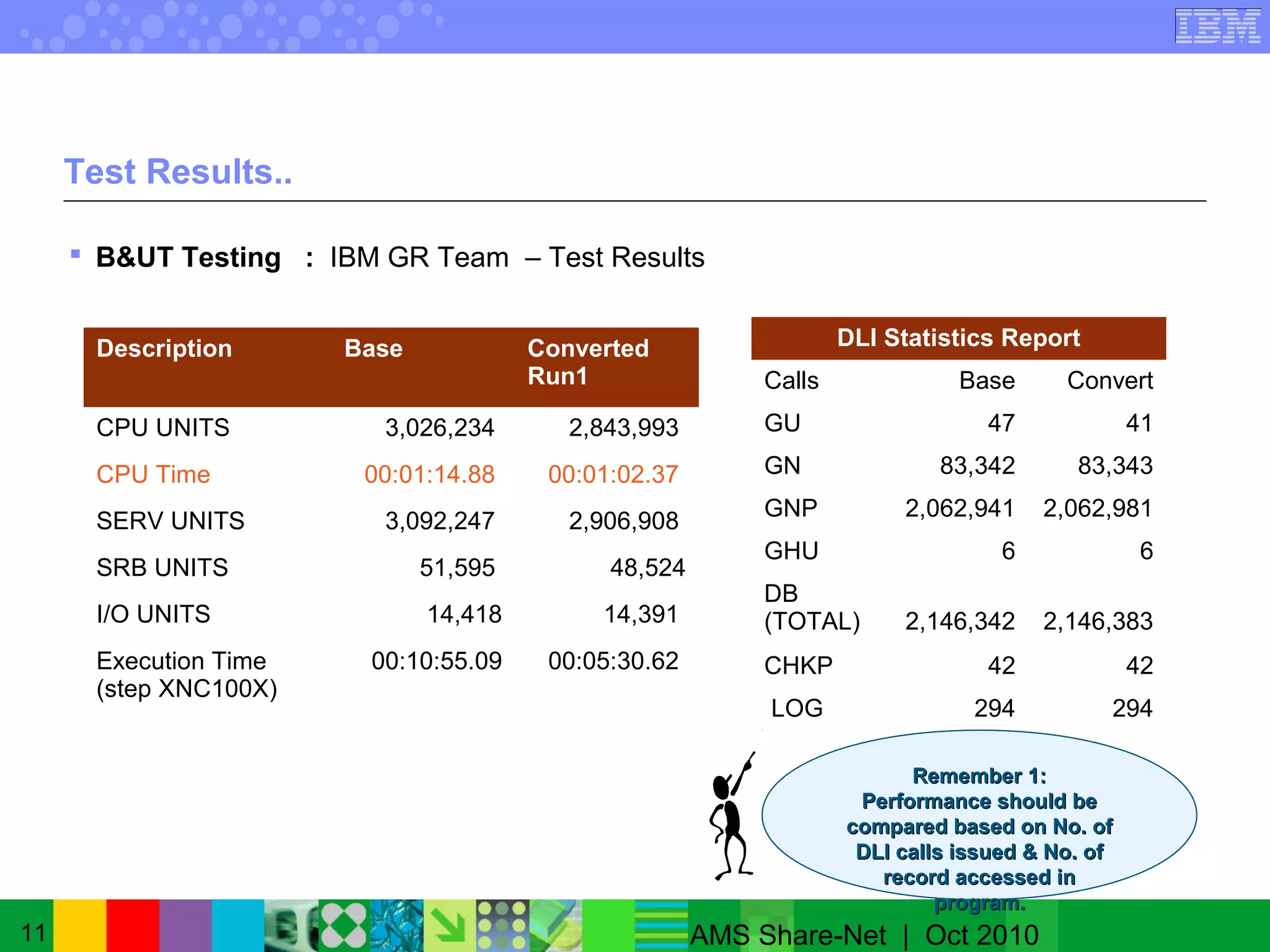Click the blue leaves texture footer tile
This screenshot has height=952, width=1270.
click(397, 925)
